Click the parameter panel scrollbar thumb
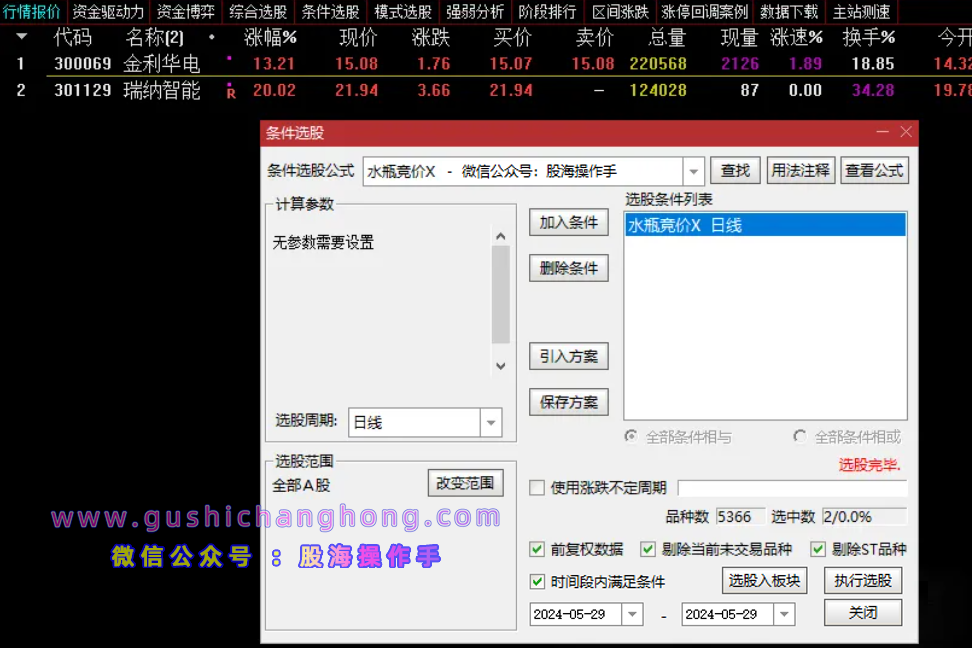Viewport: 972px width, 648px height. (501, 295)
